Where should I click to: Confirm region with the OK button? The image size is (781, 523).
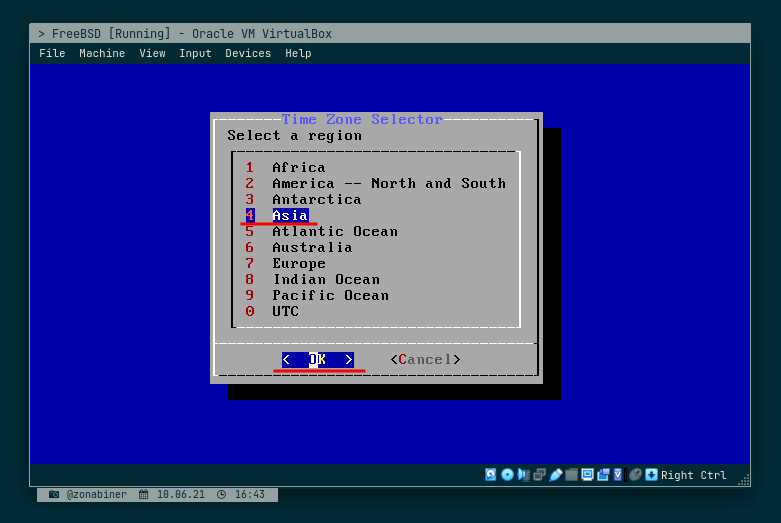point(318,360)
